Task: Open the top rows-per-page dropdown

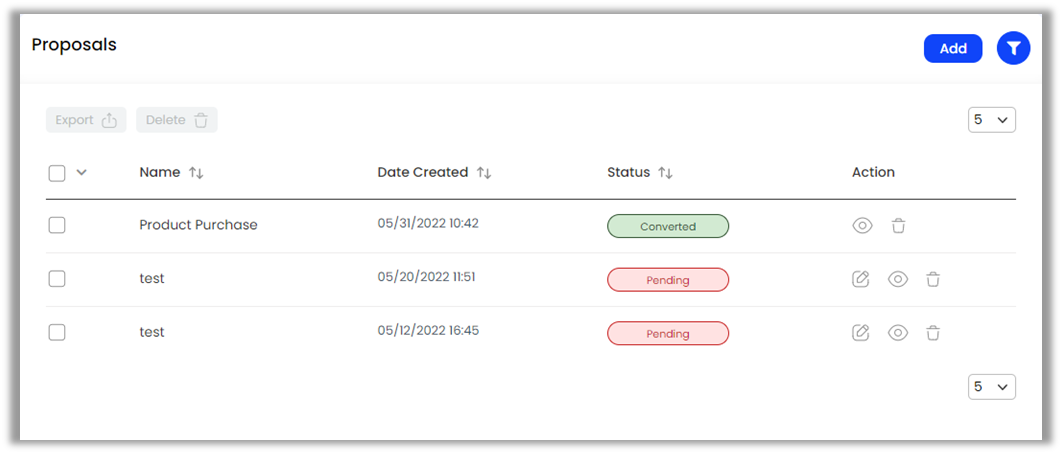Action: pyautogui.click(x=991, y=120)
